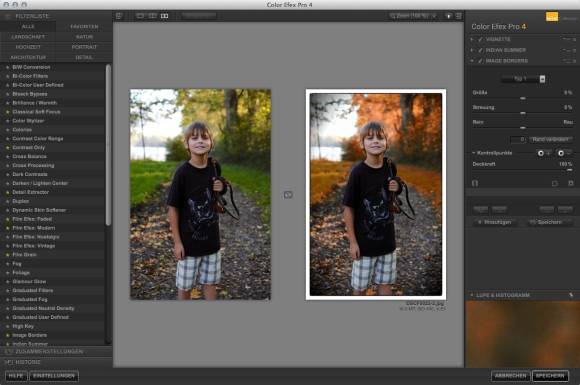Image resolution: width=580 pixels, height=385 pixels.
Task: Click the Deckkraft slider handle
Action: 569,170
